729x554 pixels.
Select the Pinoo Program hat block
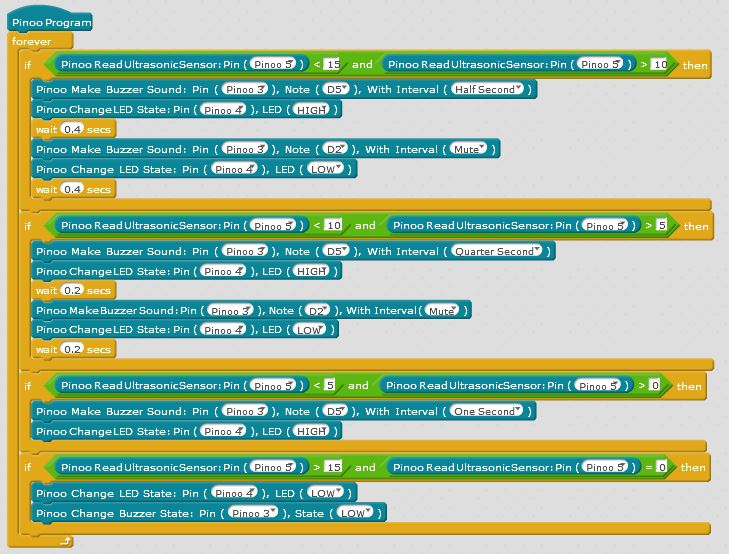click(x=50, y=21)
